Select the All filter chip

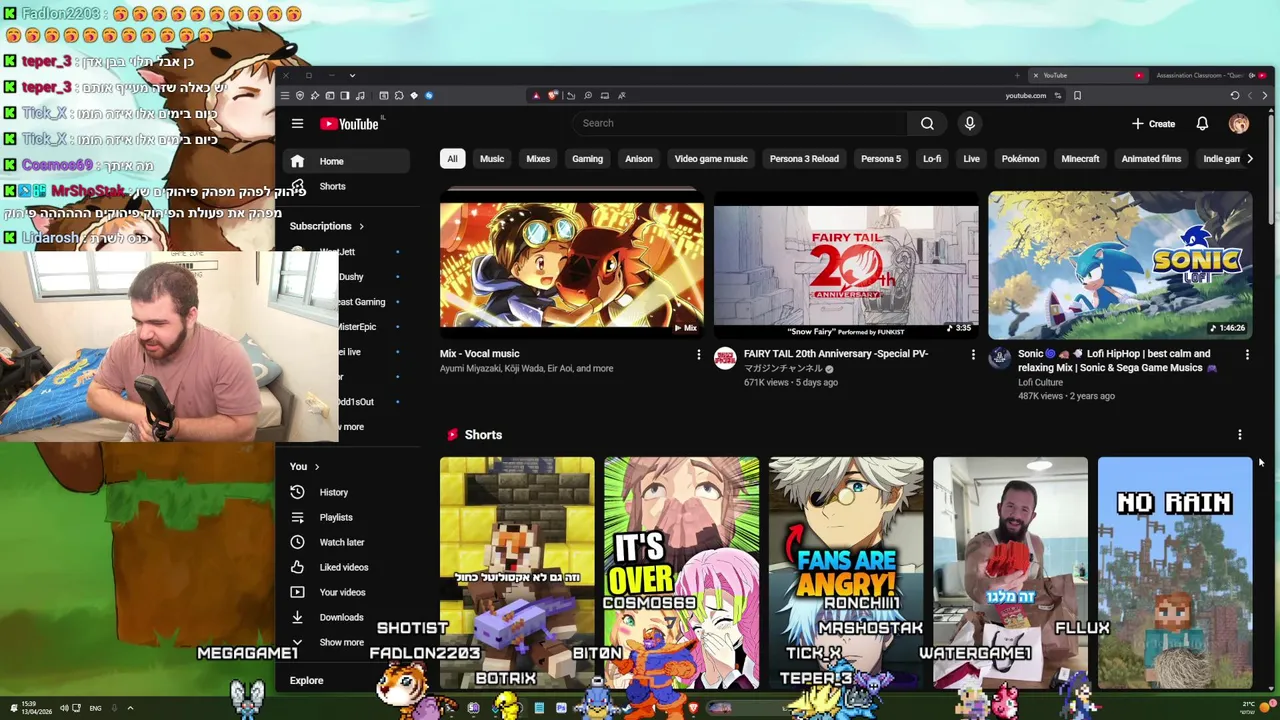click(452, 159)
